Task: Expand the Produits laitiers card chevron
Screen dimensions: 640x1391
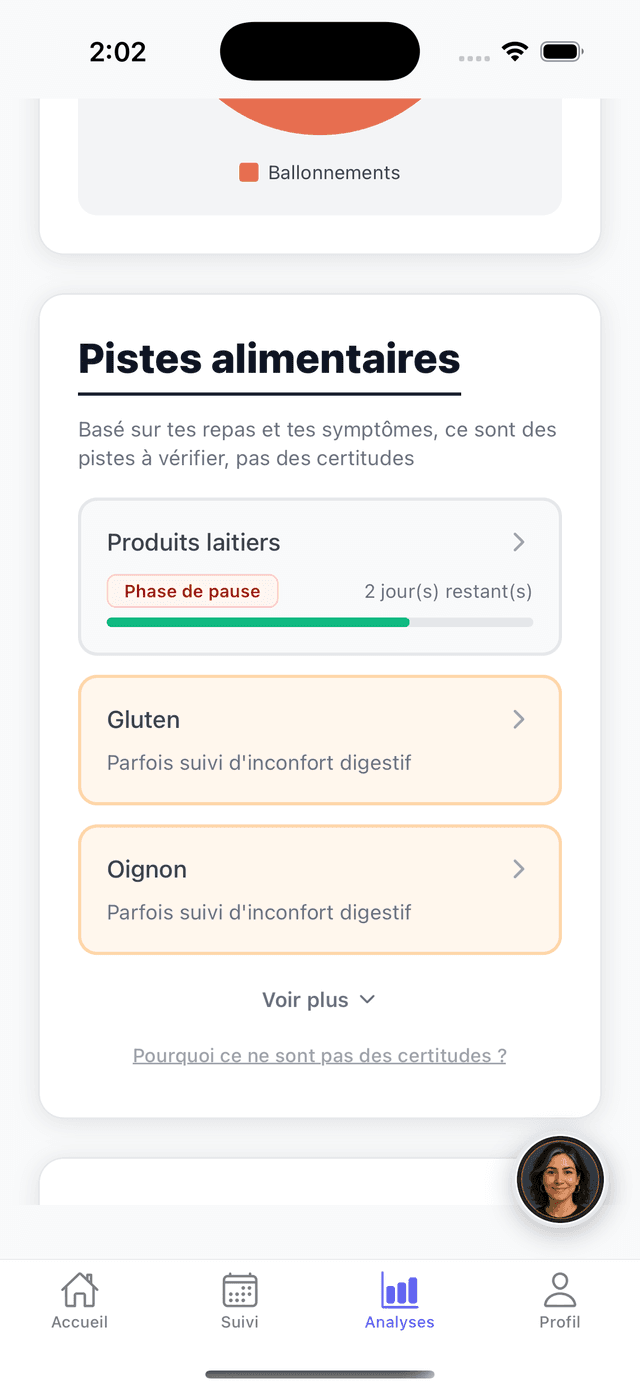Action: click(518, 542)
